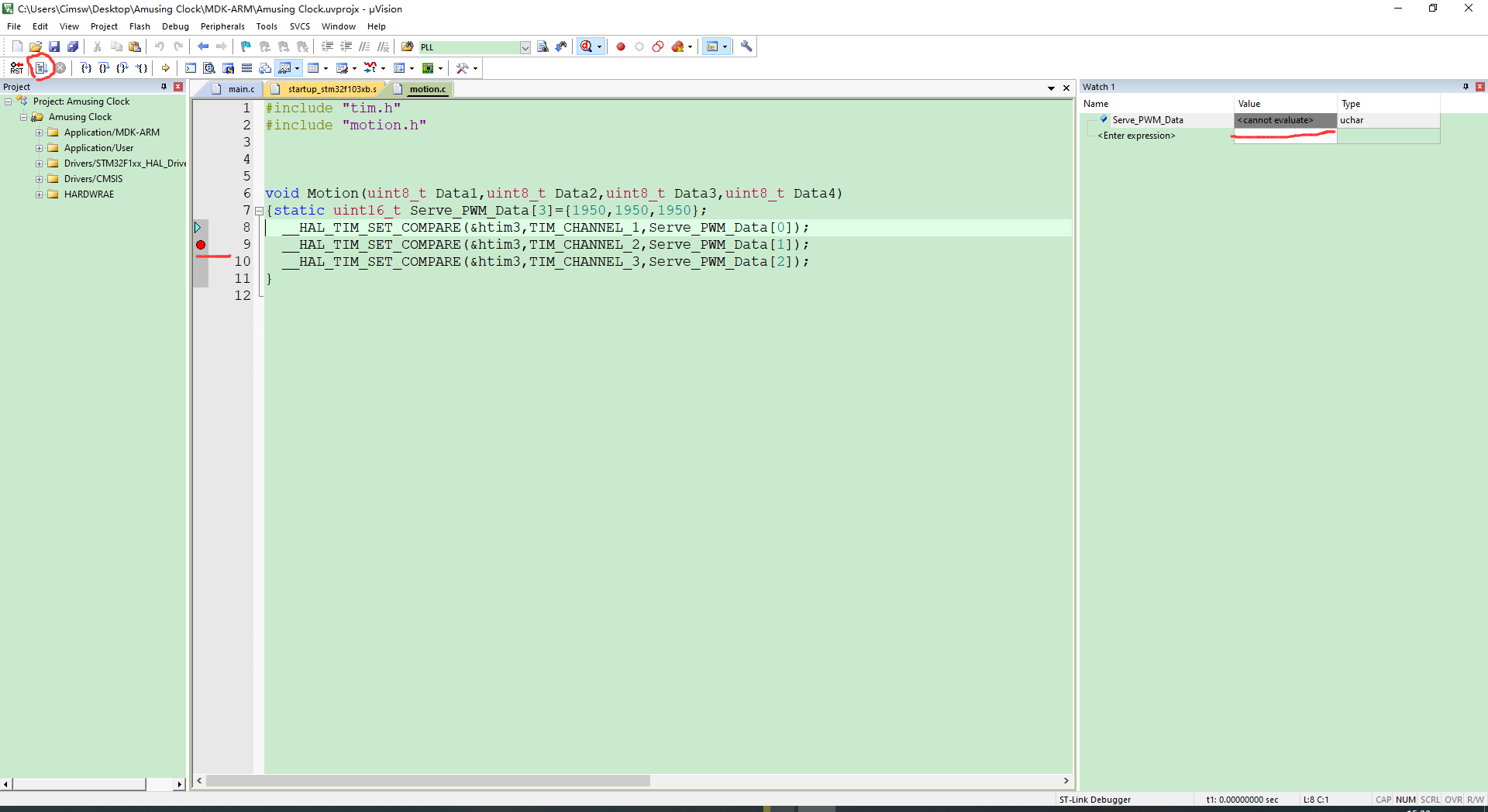Show the Call Stack window

coord(265,68)
